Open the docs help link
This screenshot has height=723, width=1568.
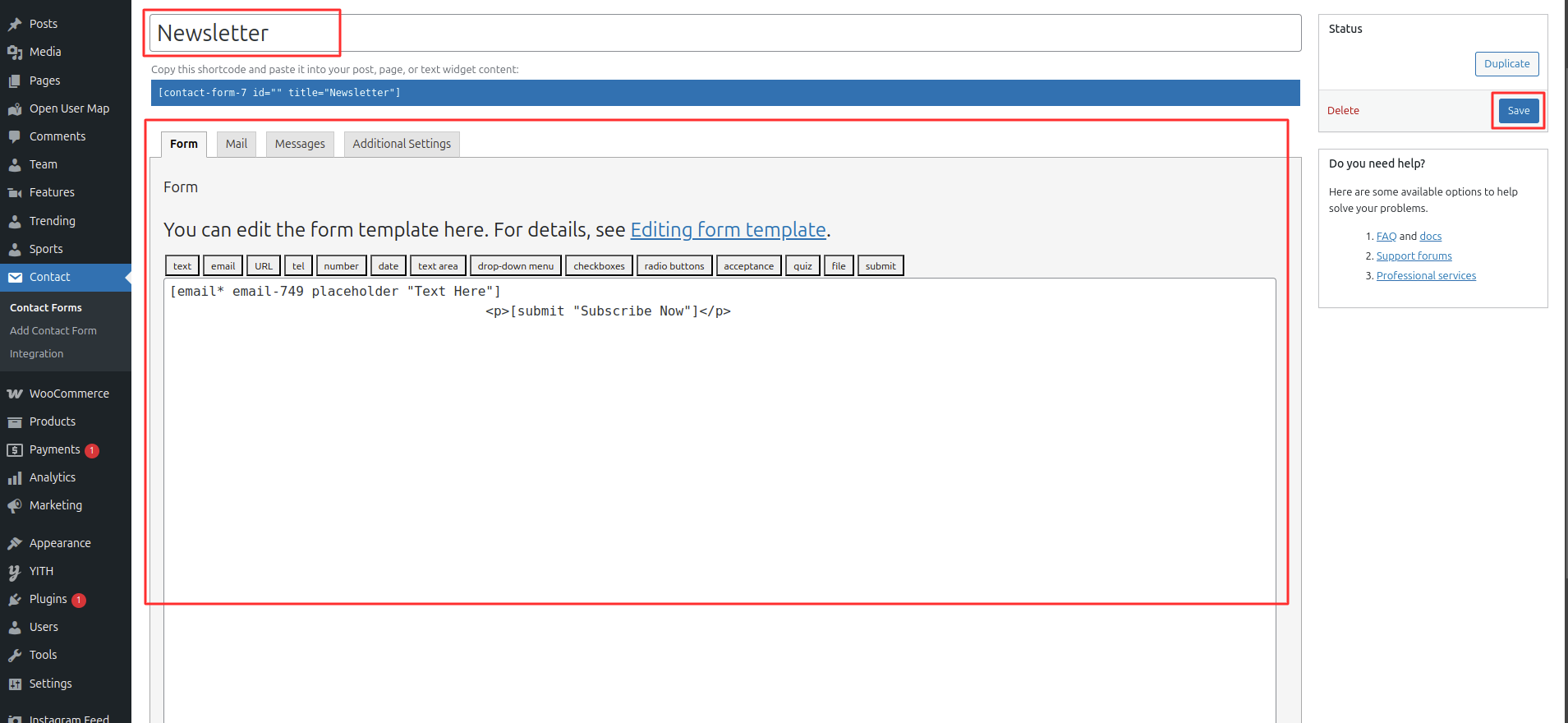[x=1431, y=236]
